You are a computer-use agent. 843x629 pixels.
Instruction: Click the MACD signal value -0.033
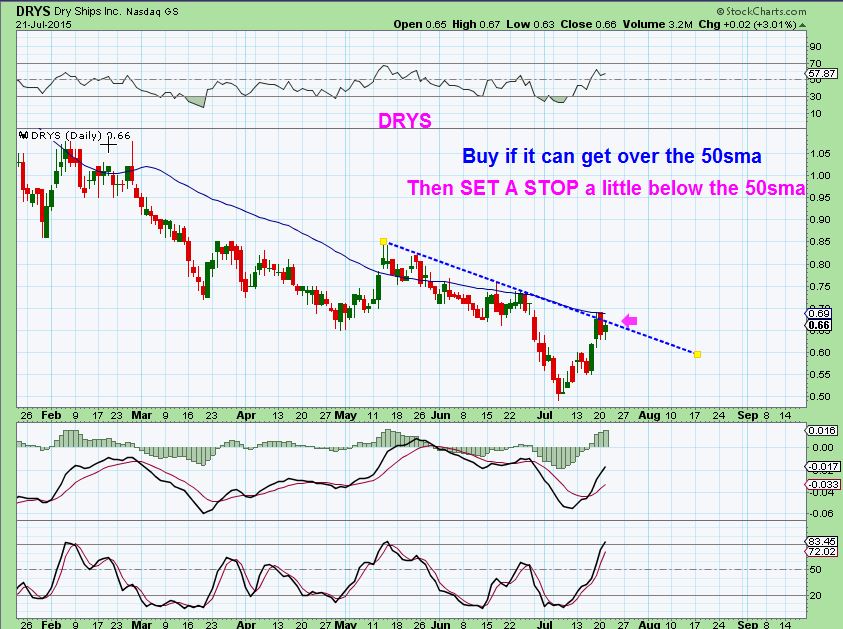[823, 484]
